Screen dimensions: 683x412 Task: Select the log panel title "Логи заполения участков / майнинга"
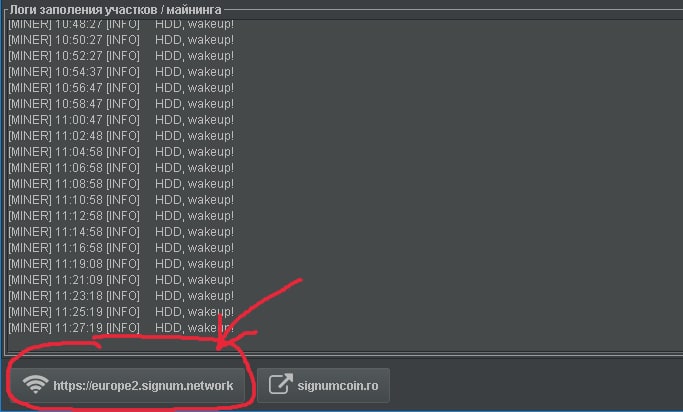point(115,10)
